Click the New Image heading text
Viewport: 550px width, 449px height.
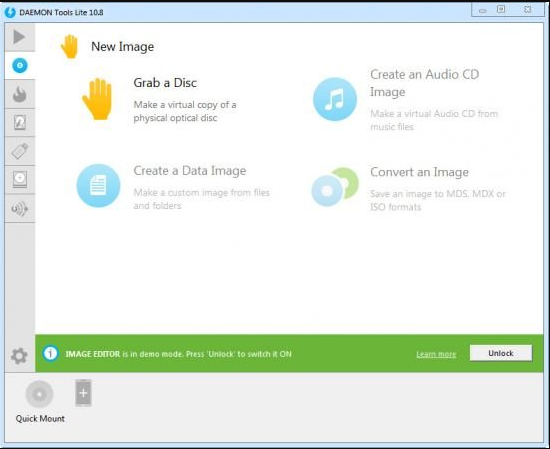122,47
